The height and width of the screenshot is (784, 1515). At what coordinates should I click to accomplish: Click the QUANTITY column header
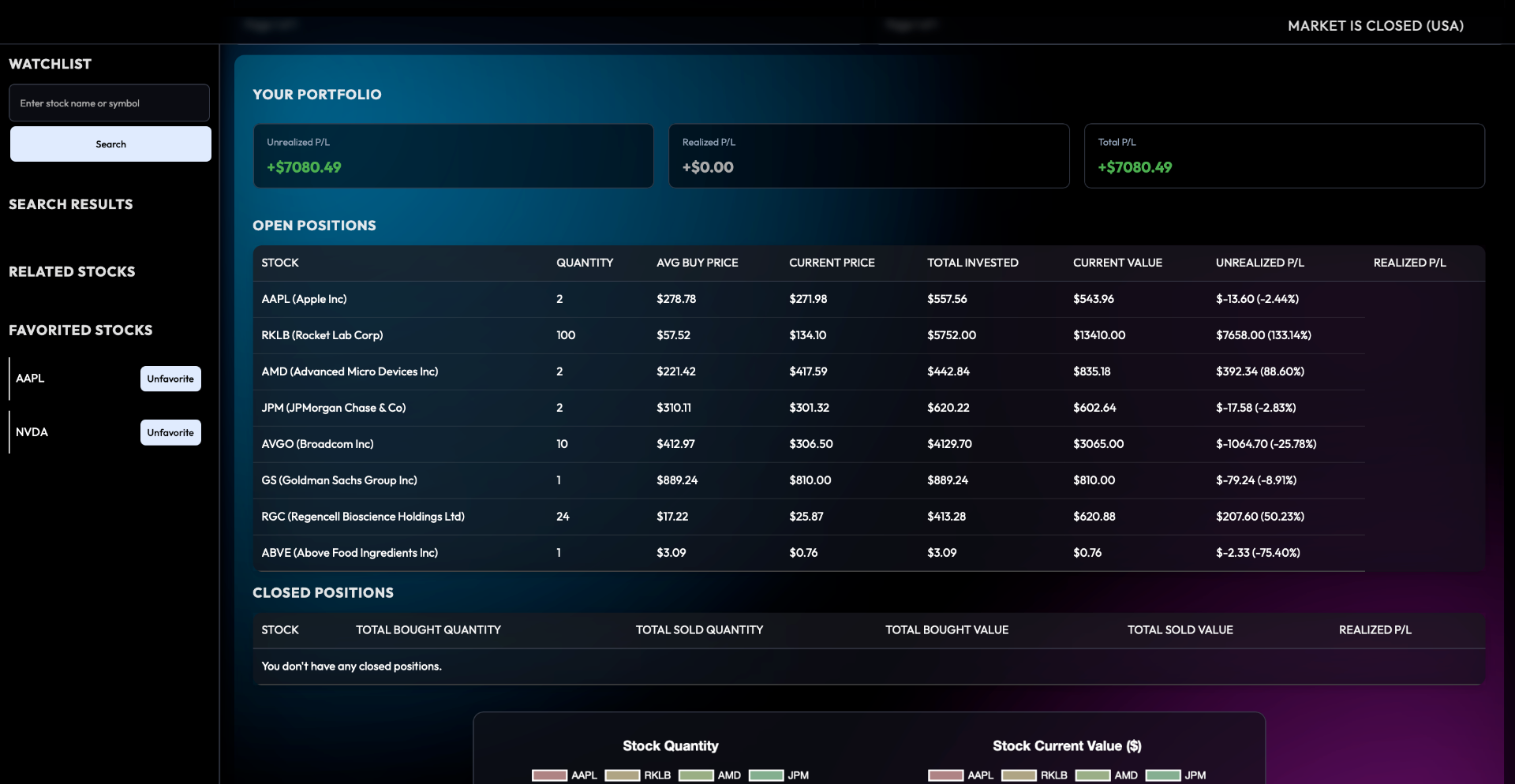(x=585, y=263)
